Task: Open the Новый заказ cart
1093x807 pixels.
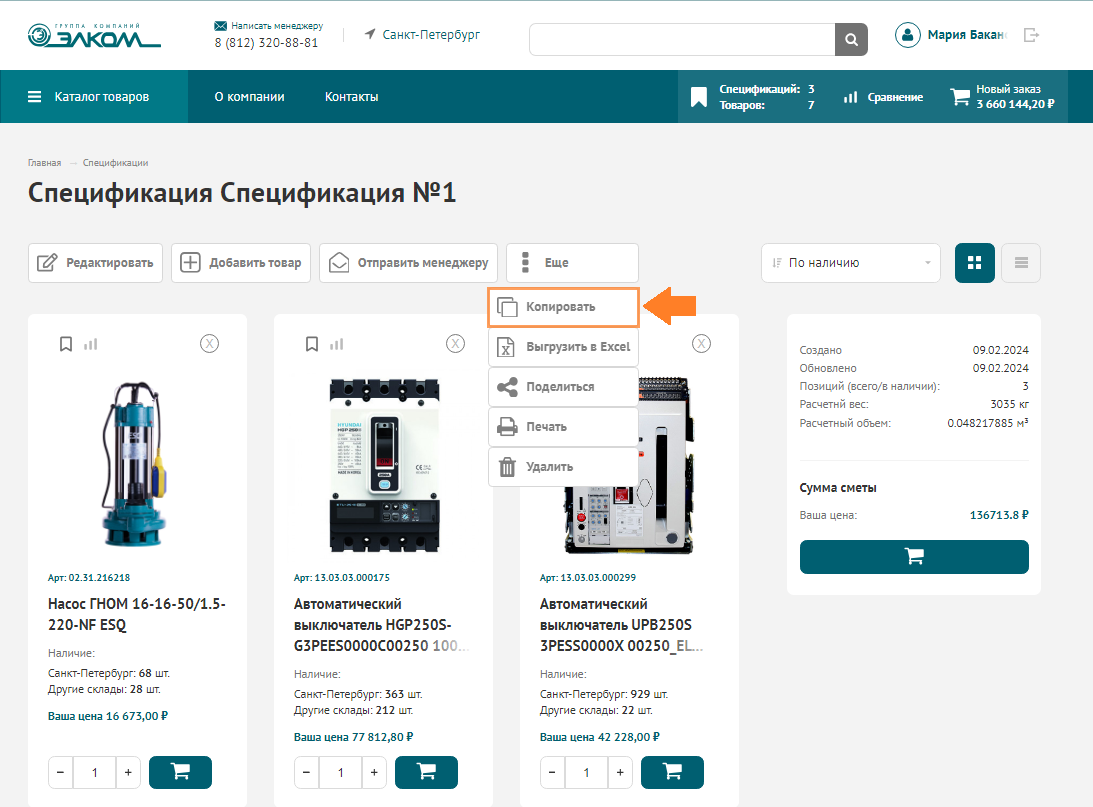Action: (x=1003, y=97)
